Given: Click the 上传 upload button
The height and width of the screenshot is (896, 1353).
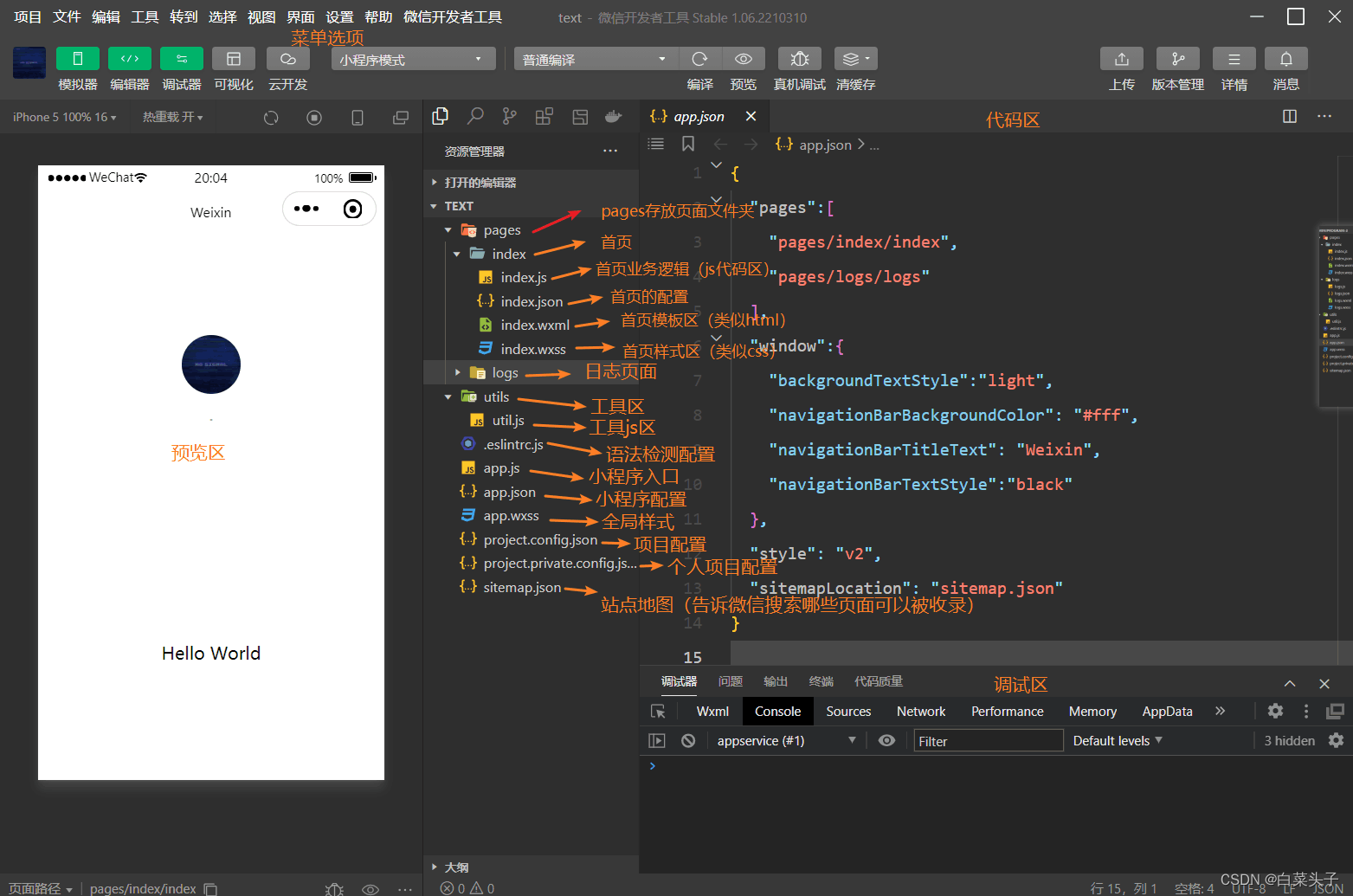Looking at the screenshot, I should pos(1122,59).
